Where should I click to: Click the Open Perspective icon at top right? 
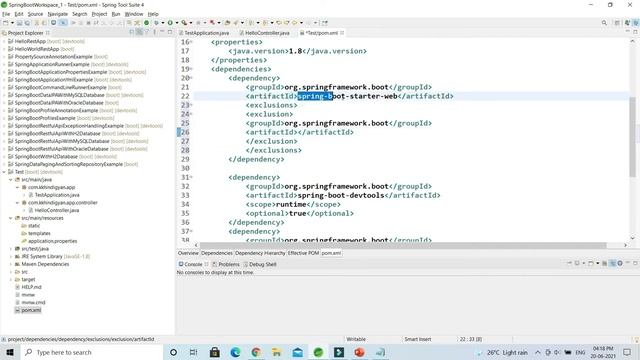[x=617, y=23]
